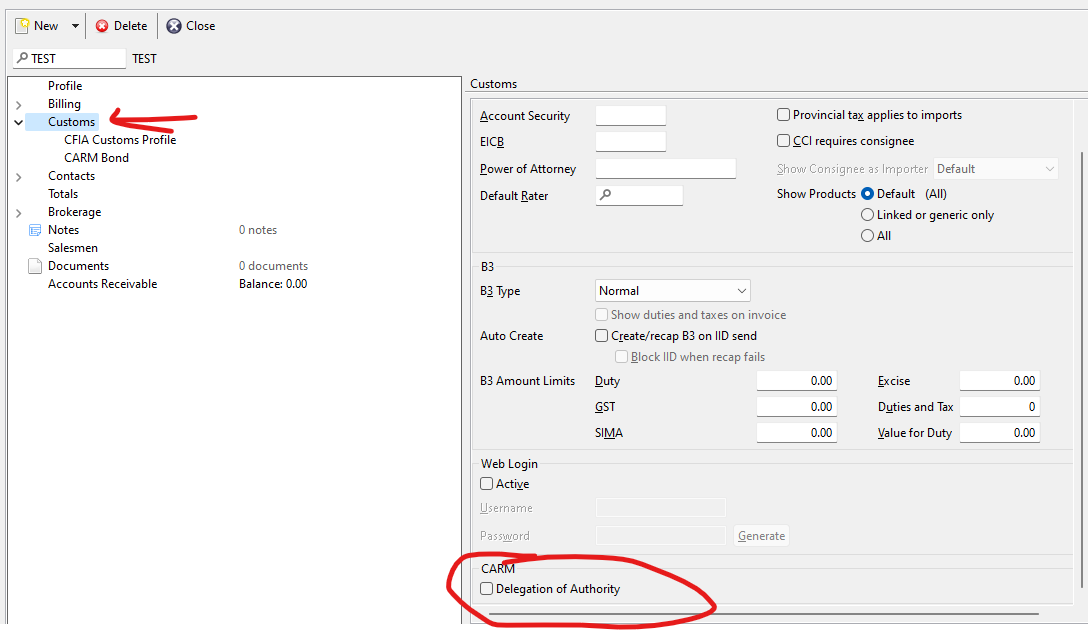Click the search magnifier in TEST field

click(22, 59)
